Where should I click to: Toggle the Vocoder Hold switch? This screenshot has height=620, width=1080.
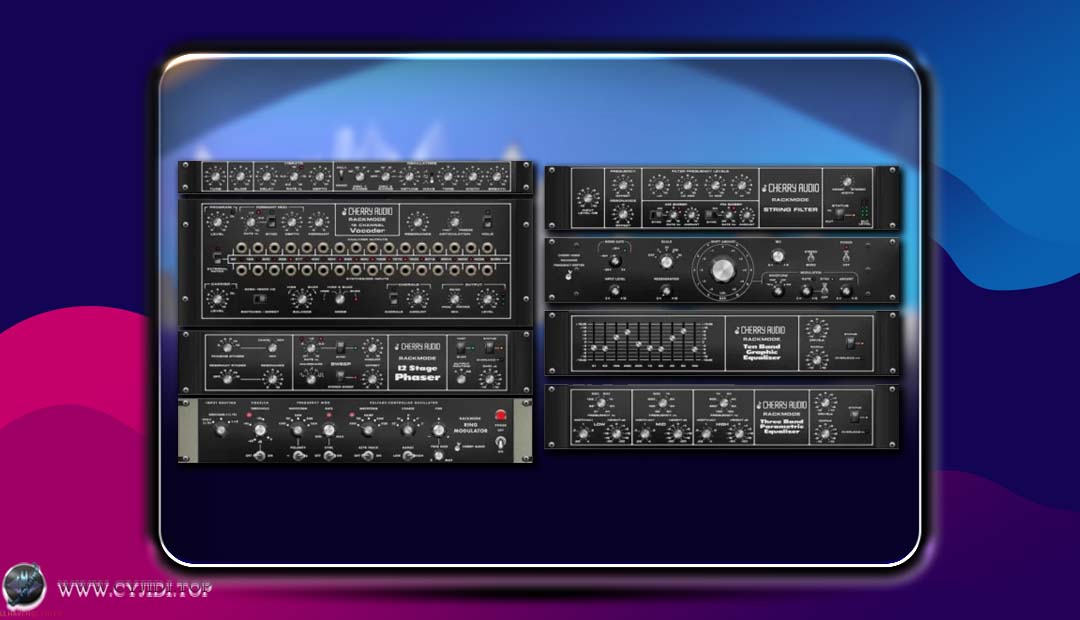click(x=488, y=221)
